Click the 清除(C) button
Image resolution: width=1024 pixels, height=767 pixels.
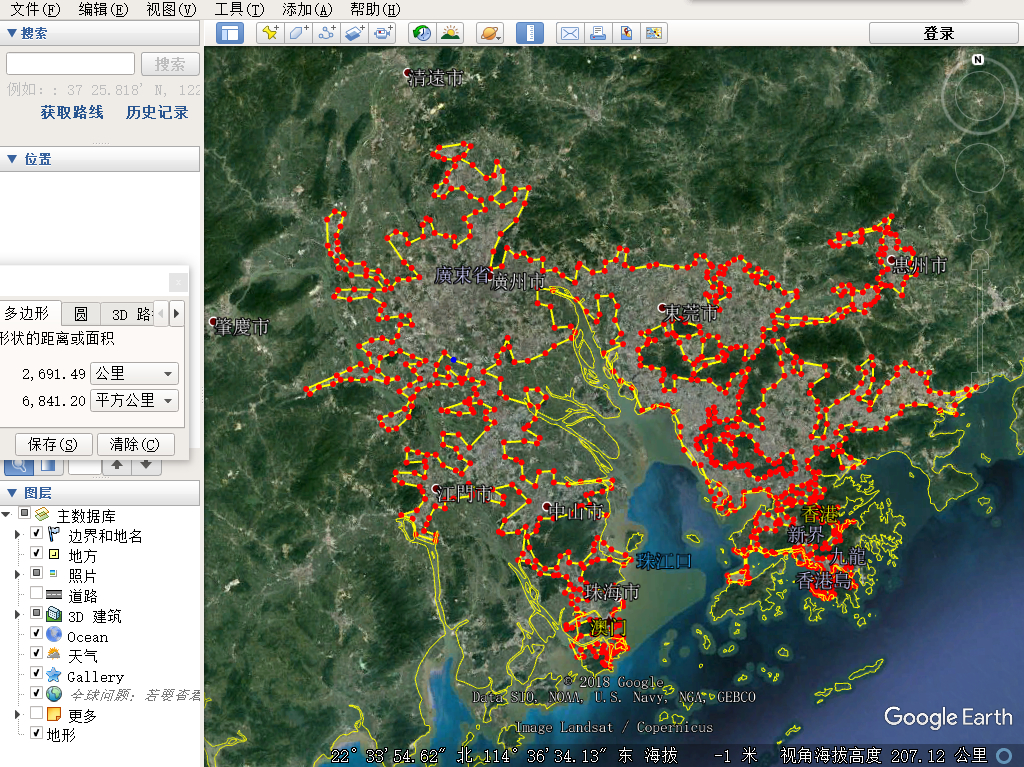pyautogui.click(x=135, y=444)
